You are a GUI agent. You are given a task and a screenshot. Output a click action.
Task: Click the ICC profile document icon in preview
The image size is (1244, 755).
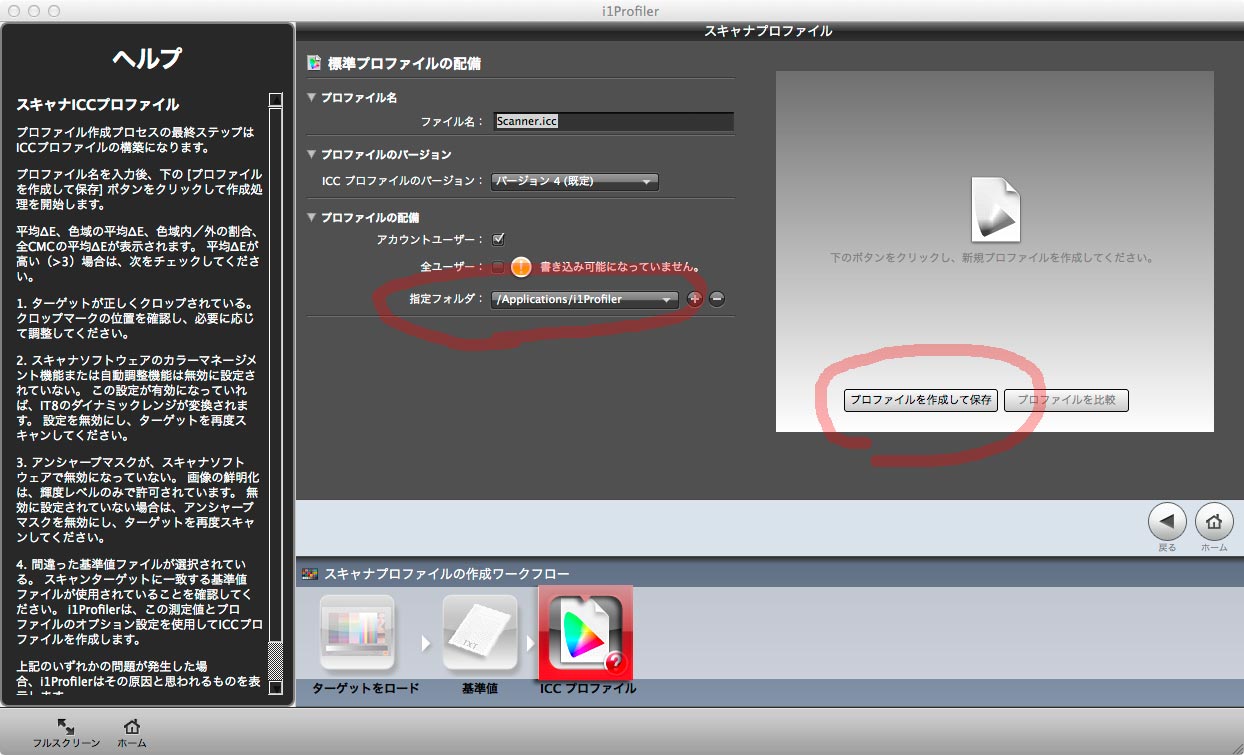[995, 209]
